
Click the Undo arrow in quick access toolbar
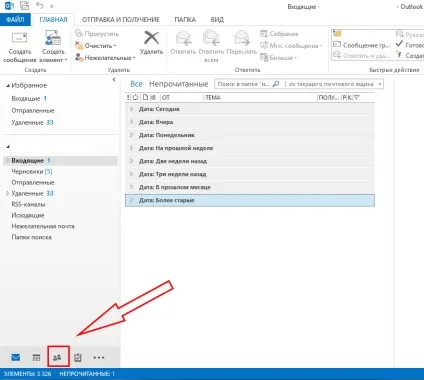coord(40,5)
